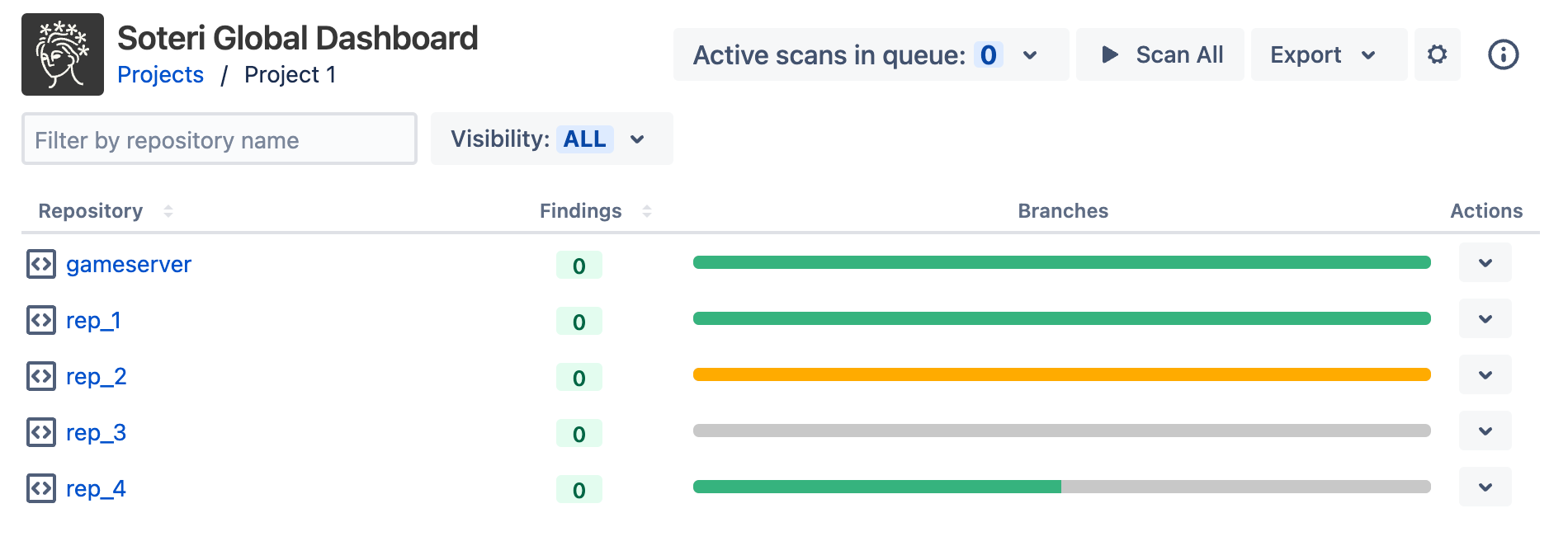
Task: Expand actions menu for gameserver row
Action: 1485,263
